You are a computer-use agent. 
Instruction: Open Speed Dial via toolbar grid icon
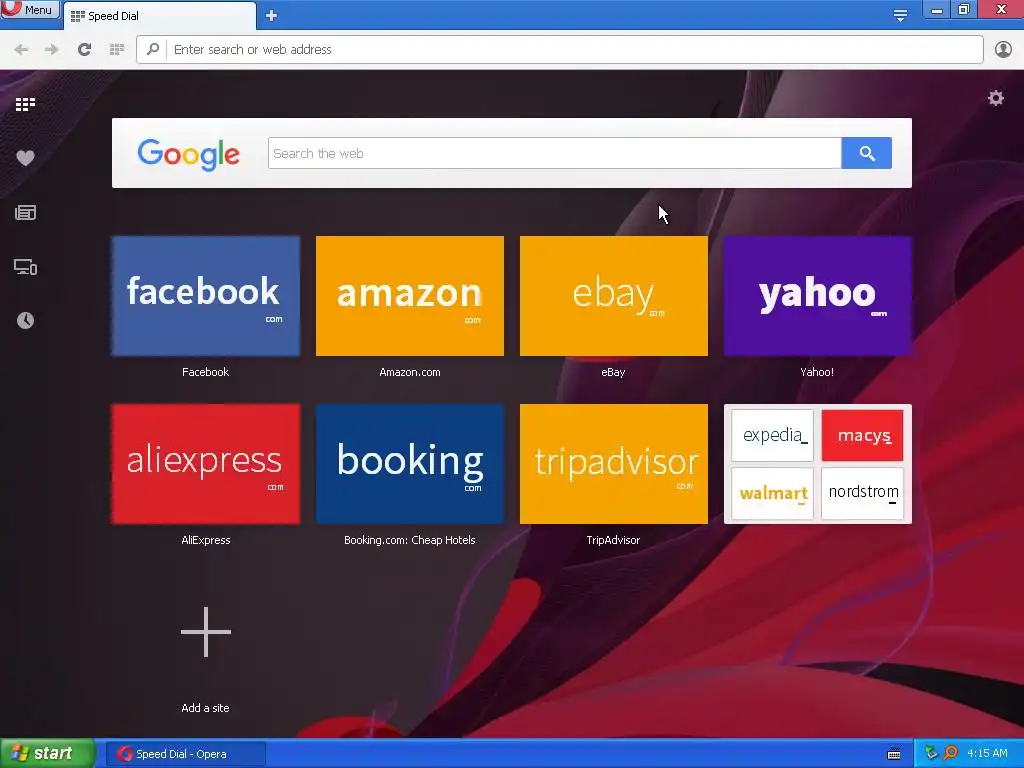(x=117, y=50)
